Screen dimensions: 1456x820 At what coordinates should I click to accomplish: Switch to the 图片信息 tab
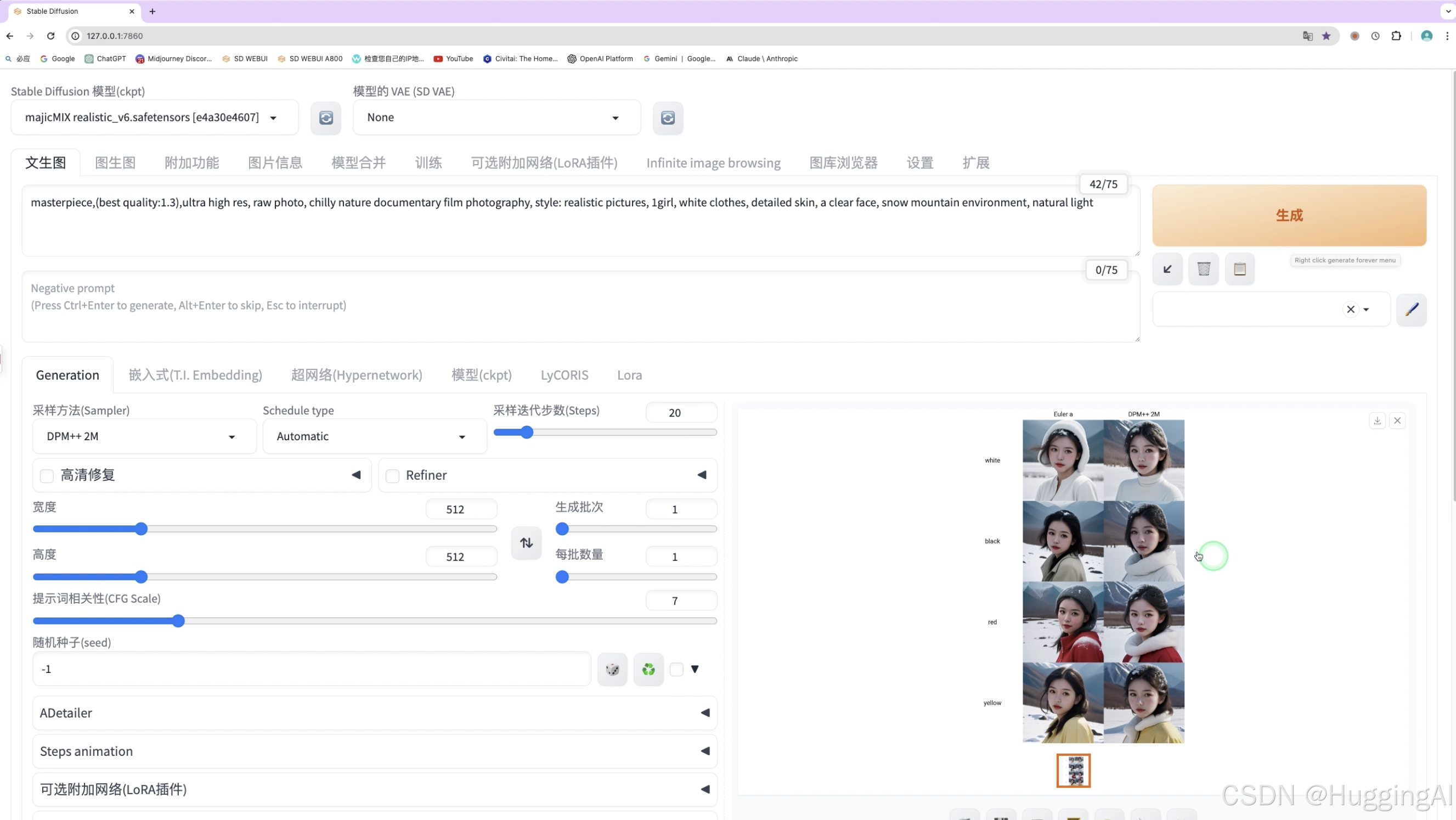tap(275, 163)
